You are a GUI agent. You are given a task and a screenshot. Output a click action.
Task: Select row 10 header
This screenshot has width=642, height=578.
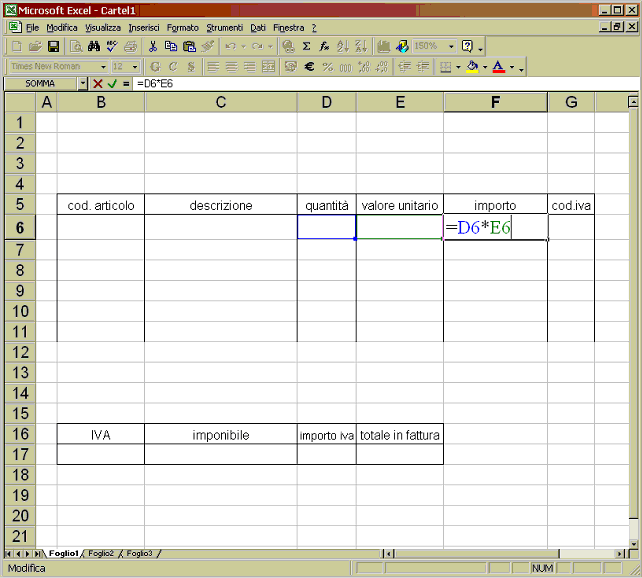click(x=20, y=312)
